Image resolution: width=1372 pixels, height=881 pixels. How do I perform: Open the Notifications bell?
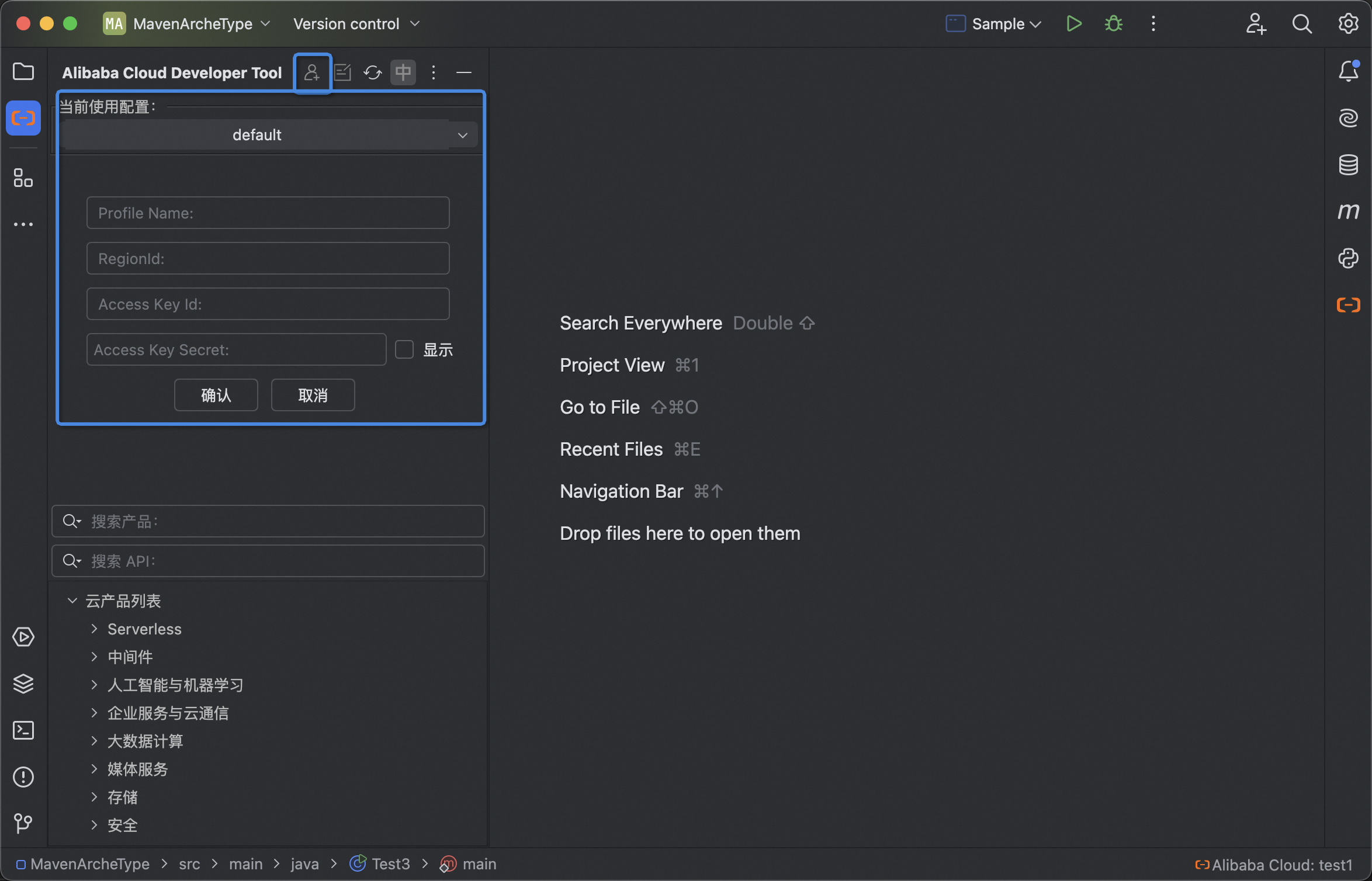pos(1349,71)
